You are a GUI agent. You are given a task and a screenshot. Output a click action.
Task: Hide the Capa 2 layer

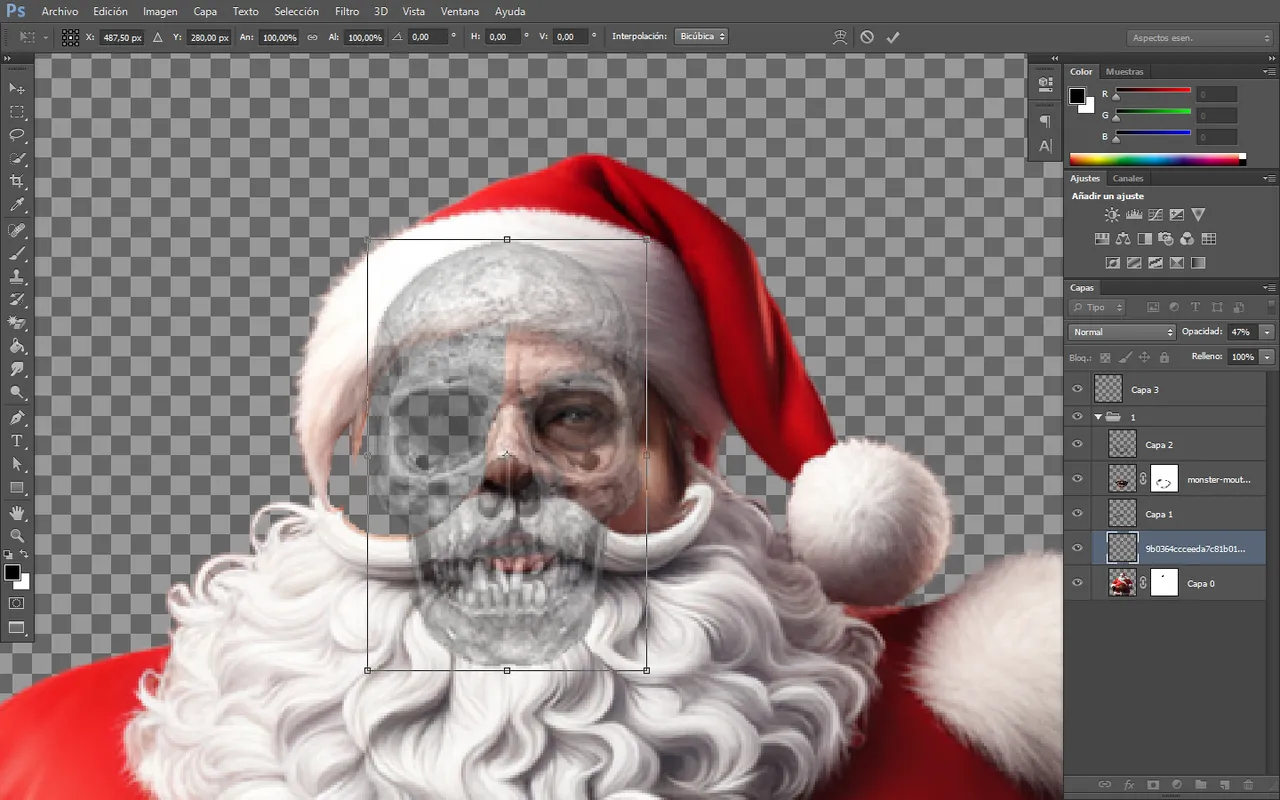(x=1077, y=444)
